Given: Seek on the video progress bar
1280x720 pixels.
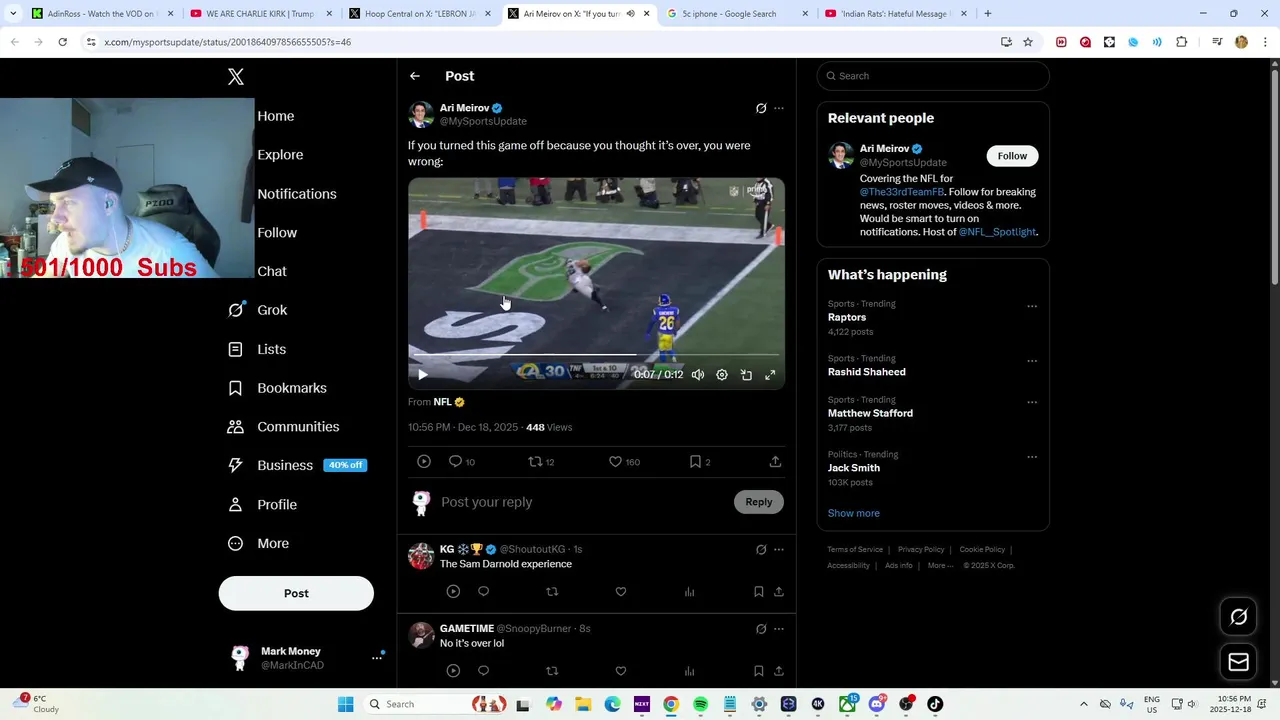Looking at the screenshot, I should point(596,355).
